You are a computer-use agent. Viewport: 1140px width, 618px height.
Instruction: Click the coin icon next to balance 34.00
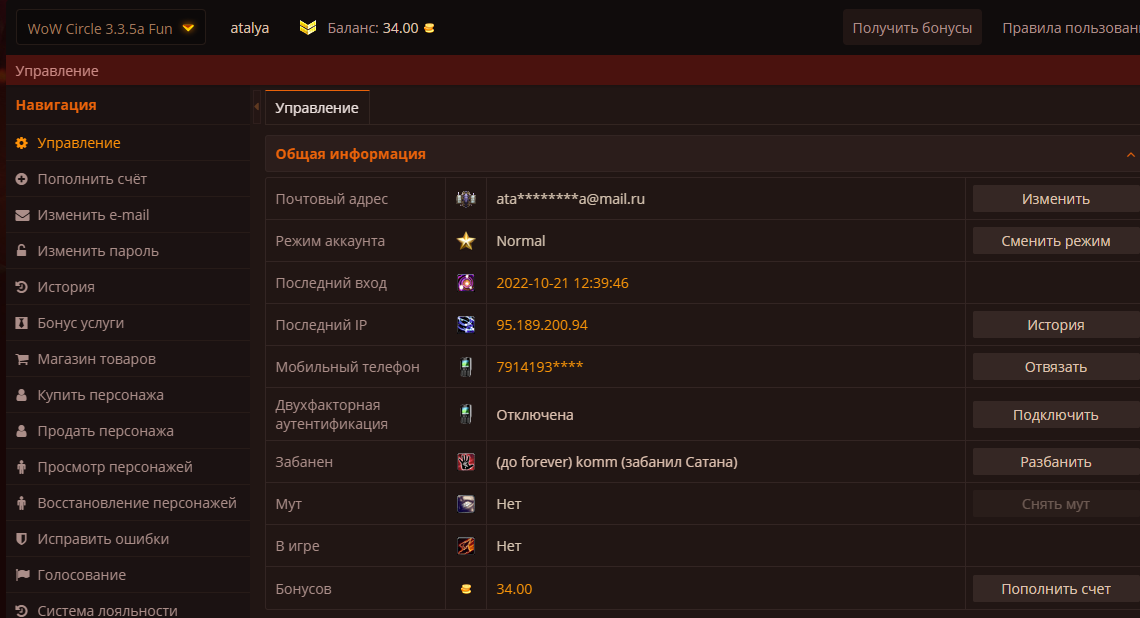pos(429,28)
